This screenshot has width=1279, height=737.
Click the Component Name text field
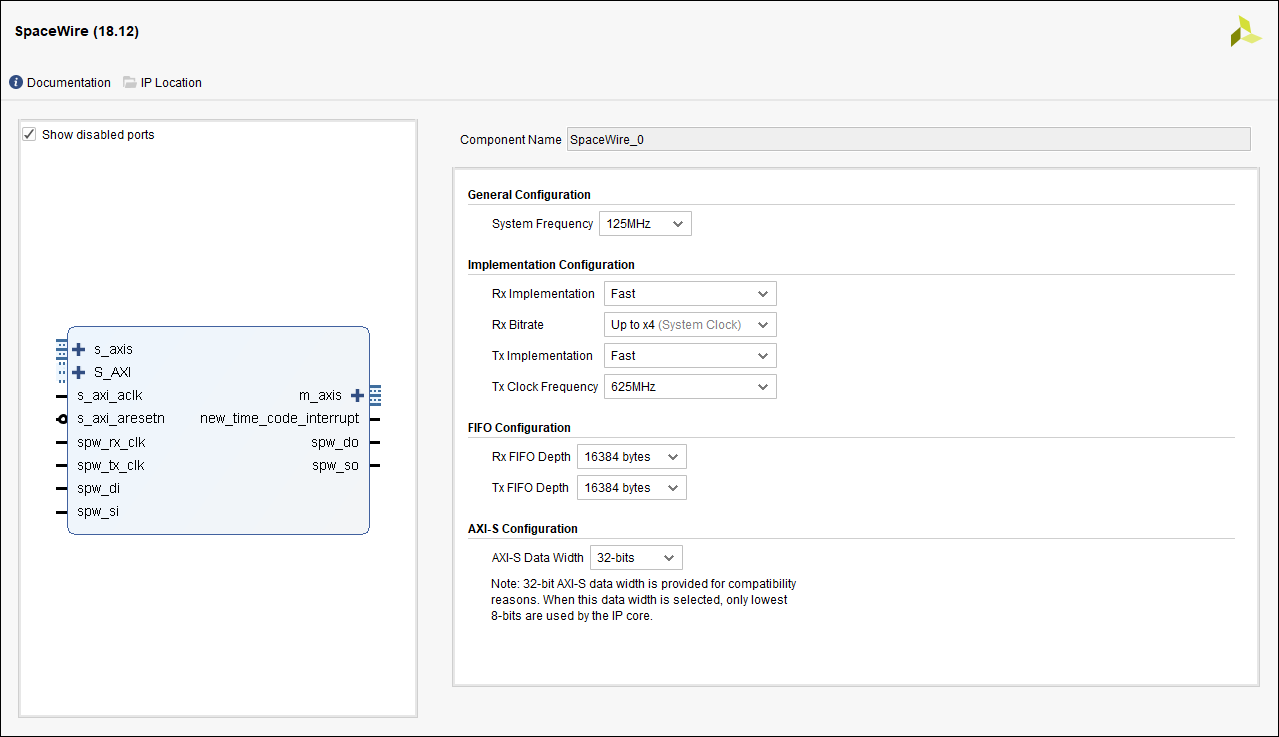coord(907,140)
